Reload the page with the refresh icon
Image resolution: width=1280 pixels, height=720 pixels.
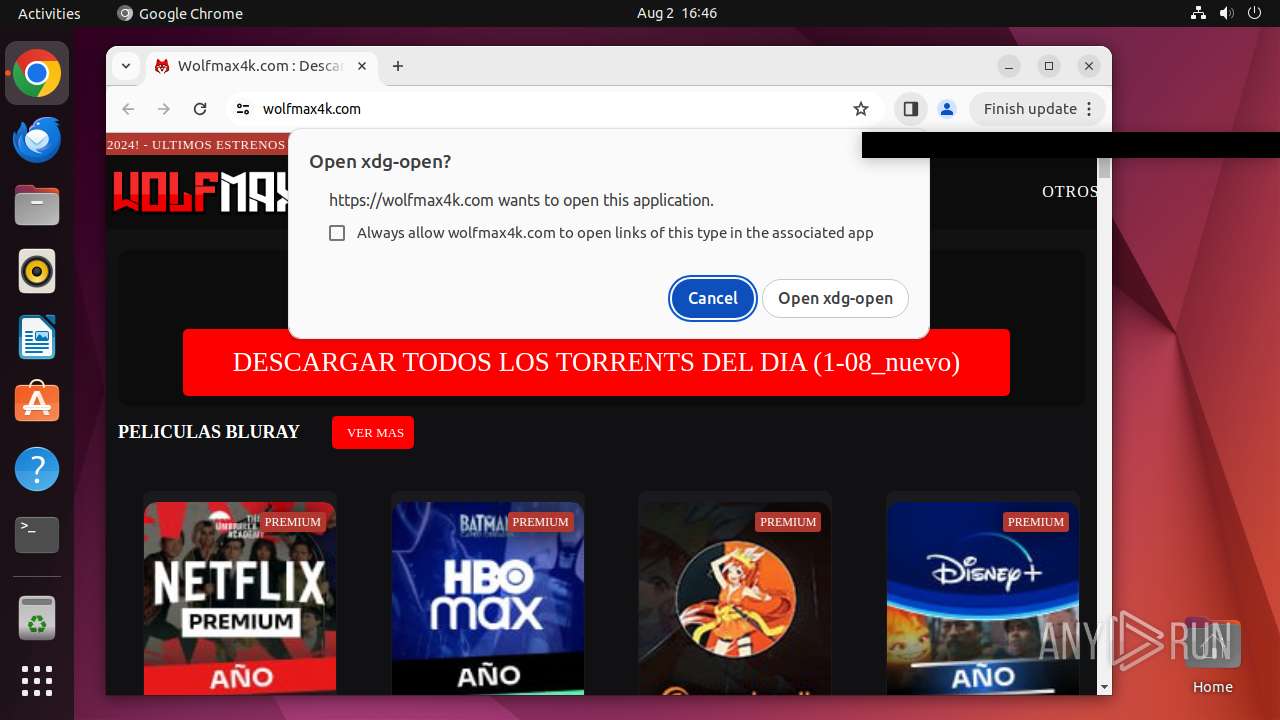tap(200, 109)
